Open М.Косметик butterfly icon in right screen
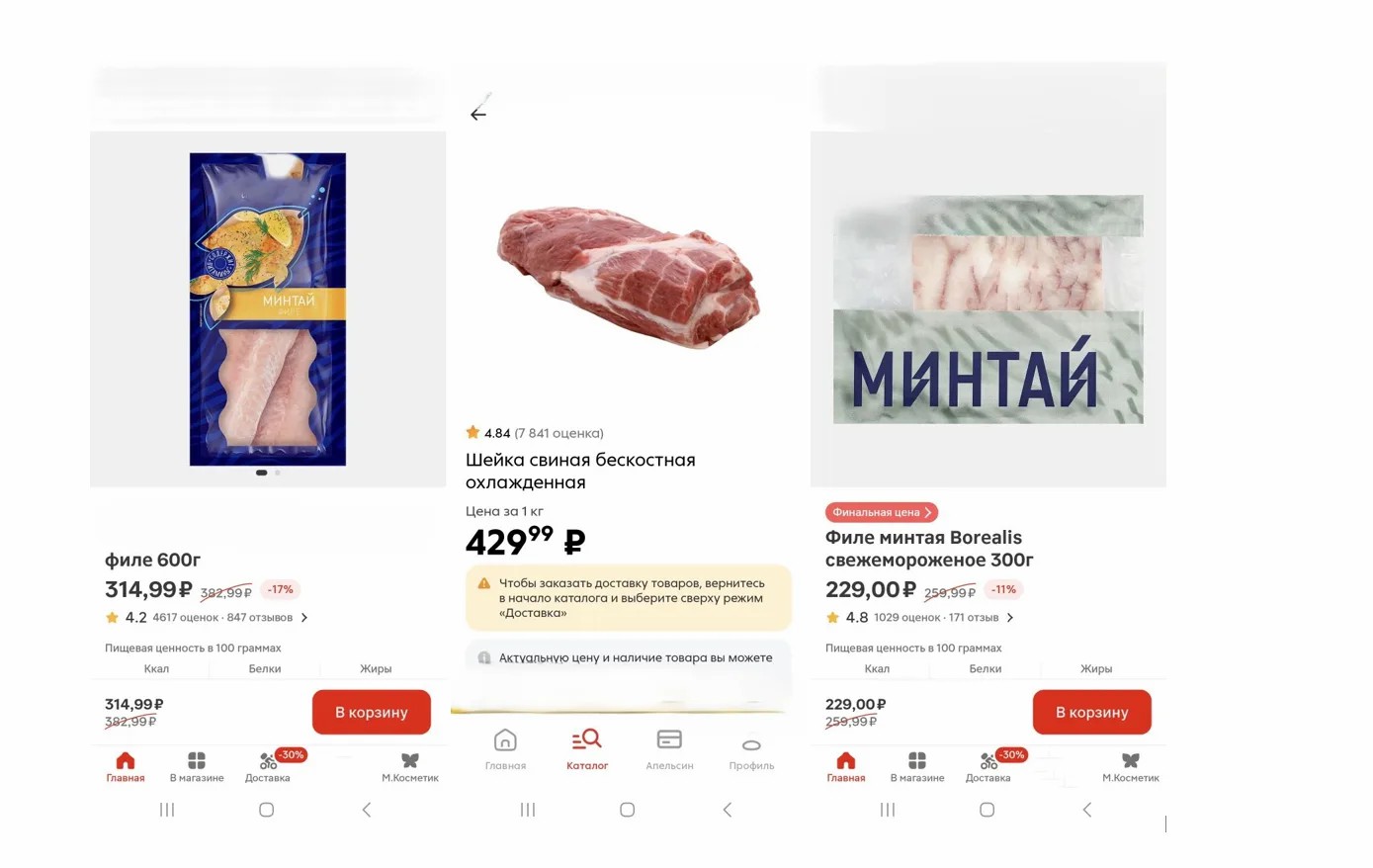This screenshot has height=868, width=1373. pyautogui.click(x=1131, y=767)
